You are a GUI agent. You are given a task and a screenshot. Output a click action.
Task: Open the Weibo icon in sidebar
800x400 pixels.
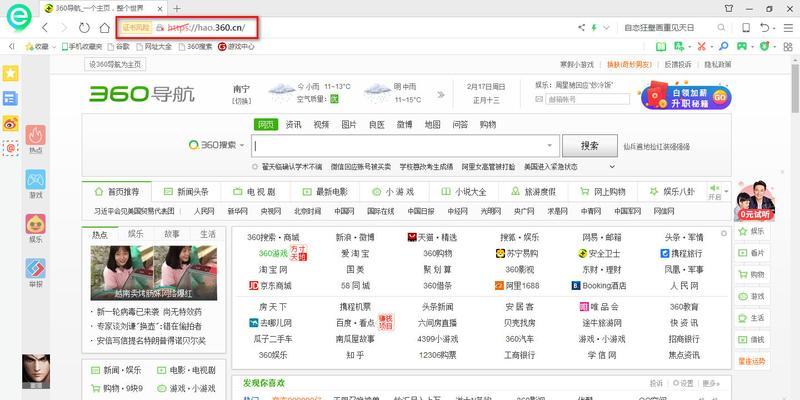(x=10, y=123)
